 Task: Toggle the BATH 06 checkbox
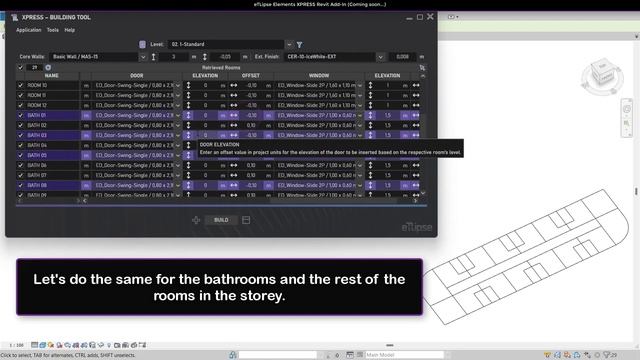point(20,165)
